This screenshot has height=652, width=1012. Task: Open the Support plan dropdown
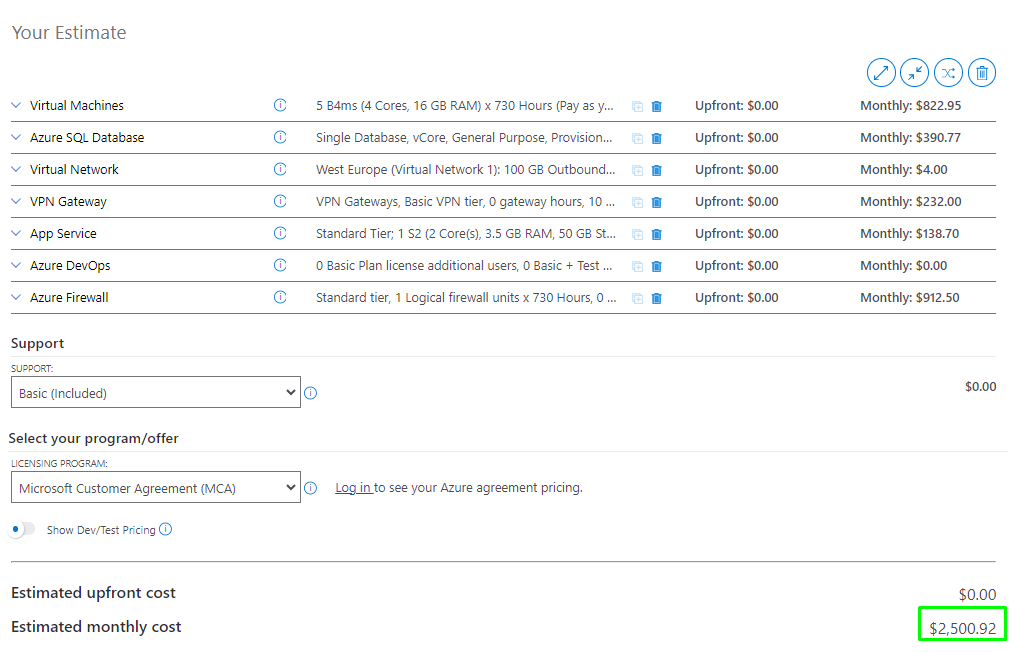(x=156, y=392)
